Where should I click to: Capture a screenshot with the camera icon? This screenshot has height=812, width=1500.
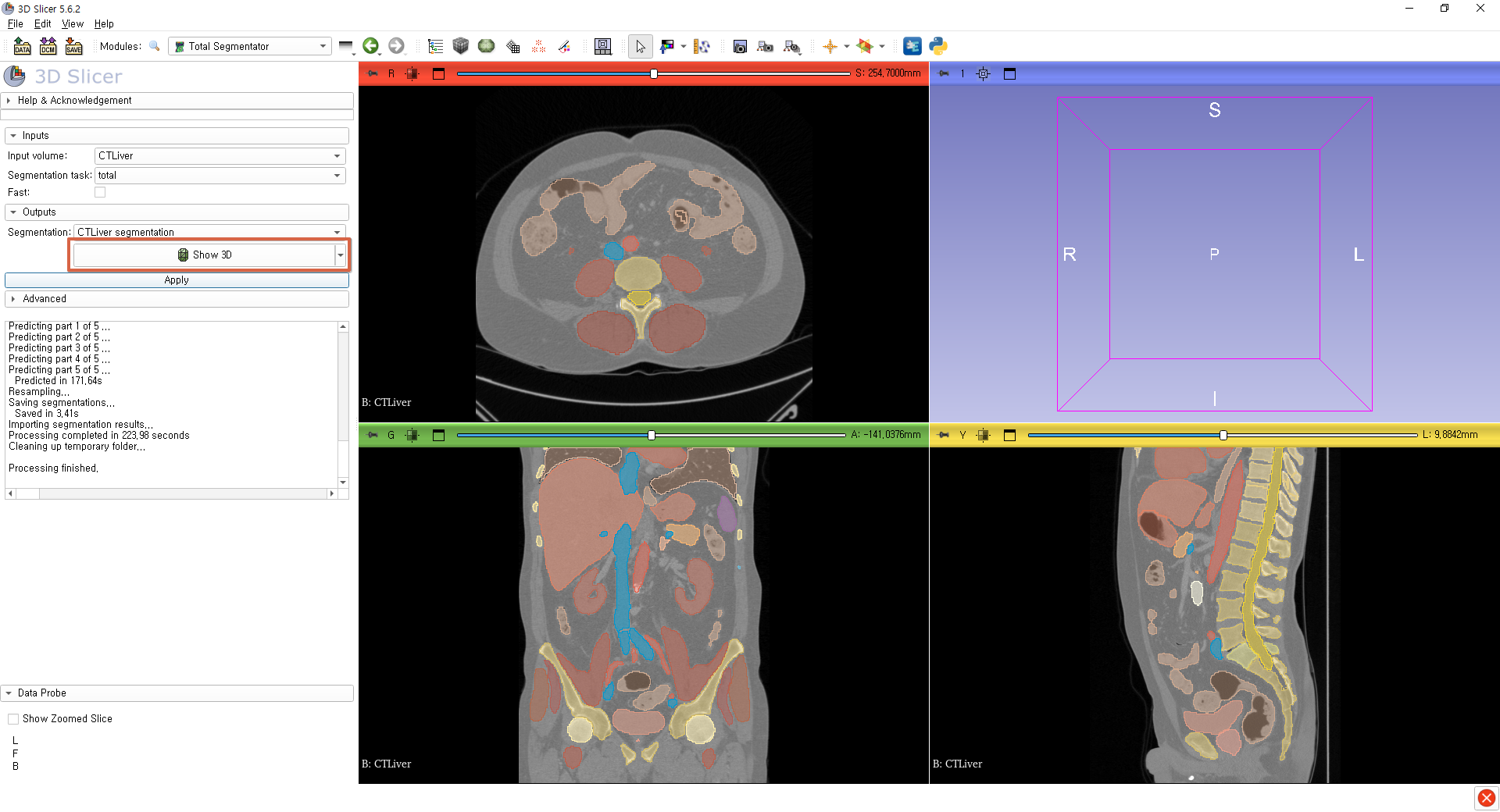point(740,47)
